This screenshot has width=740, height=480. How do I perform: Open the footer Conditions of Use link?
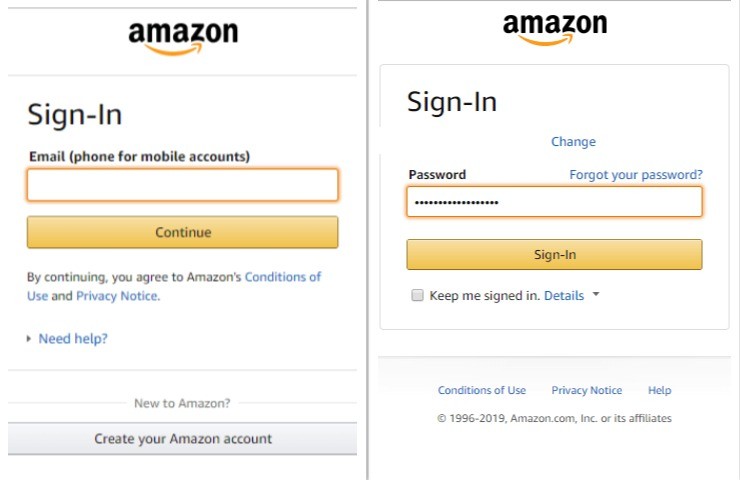[482, 390]
